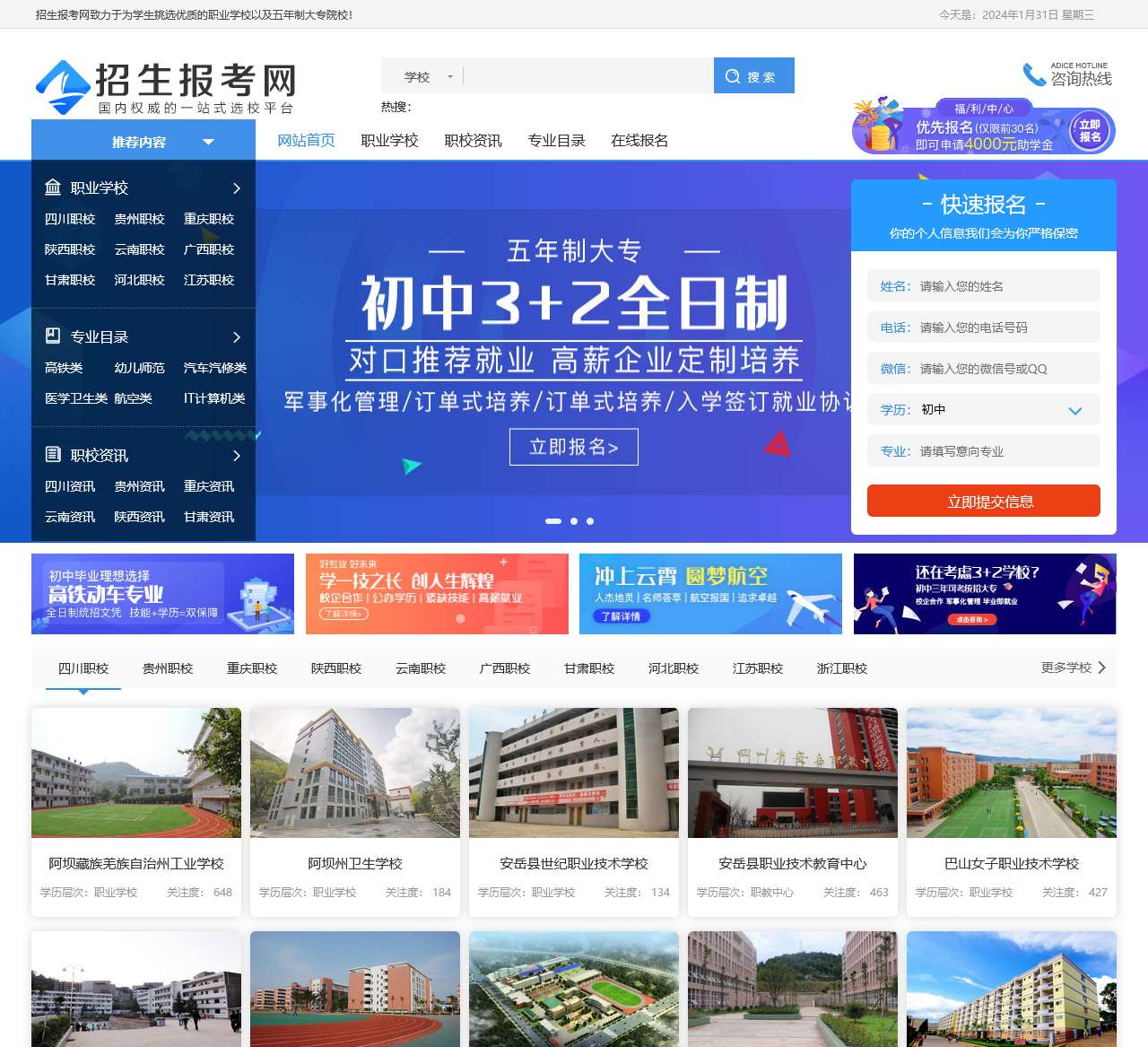
Task: Switch to the 贵州职校 tab
Action: [166, 668]
